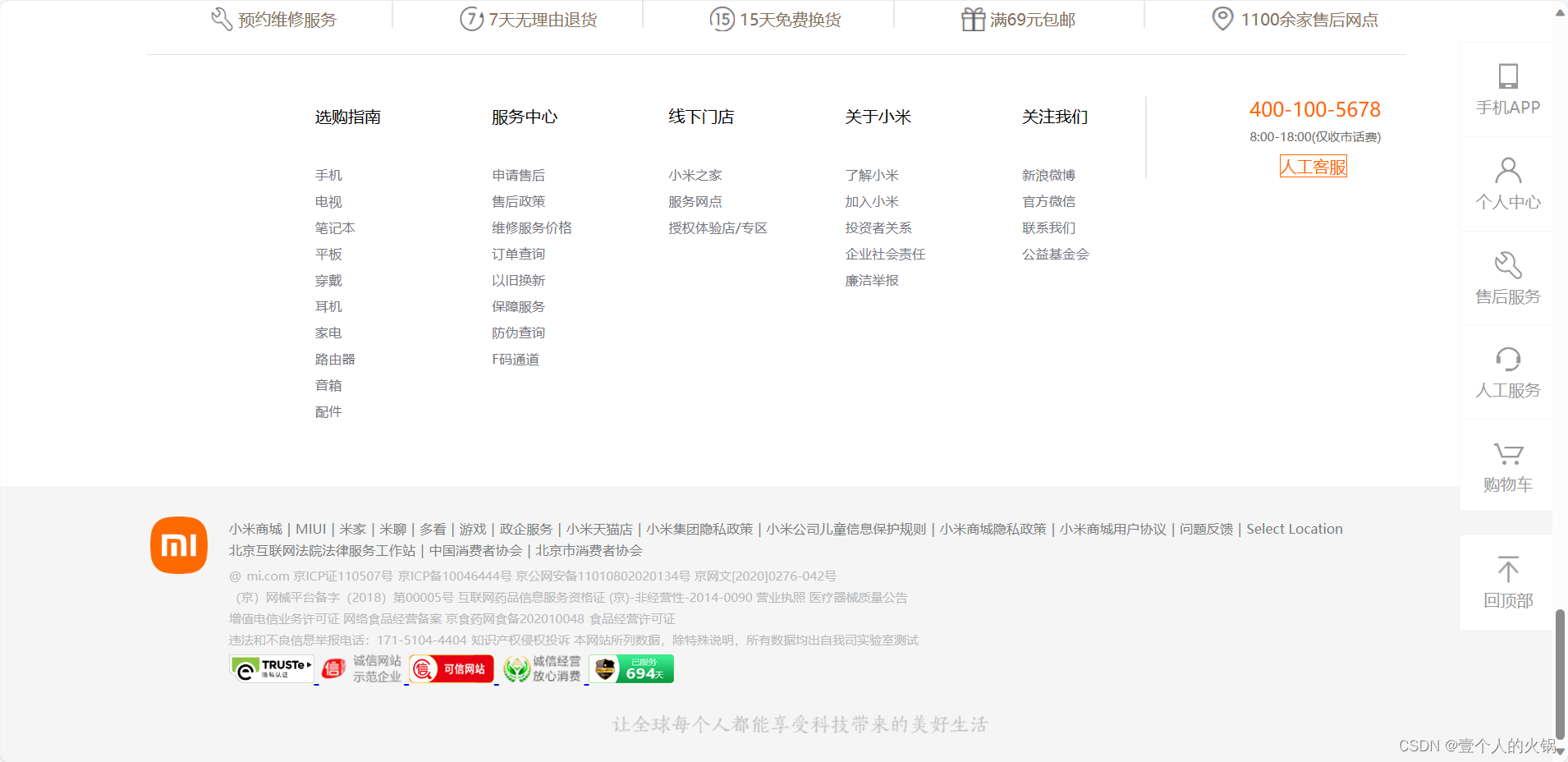Image resolution: width=1568 pixels, height=762 pixels.
Task: Click the Select Location footer link
Action: pyautogui.click(x=1295, y=529)
